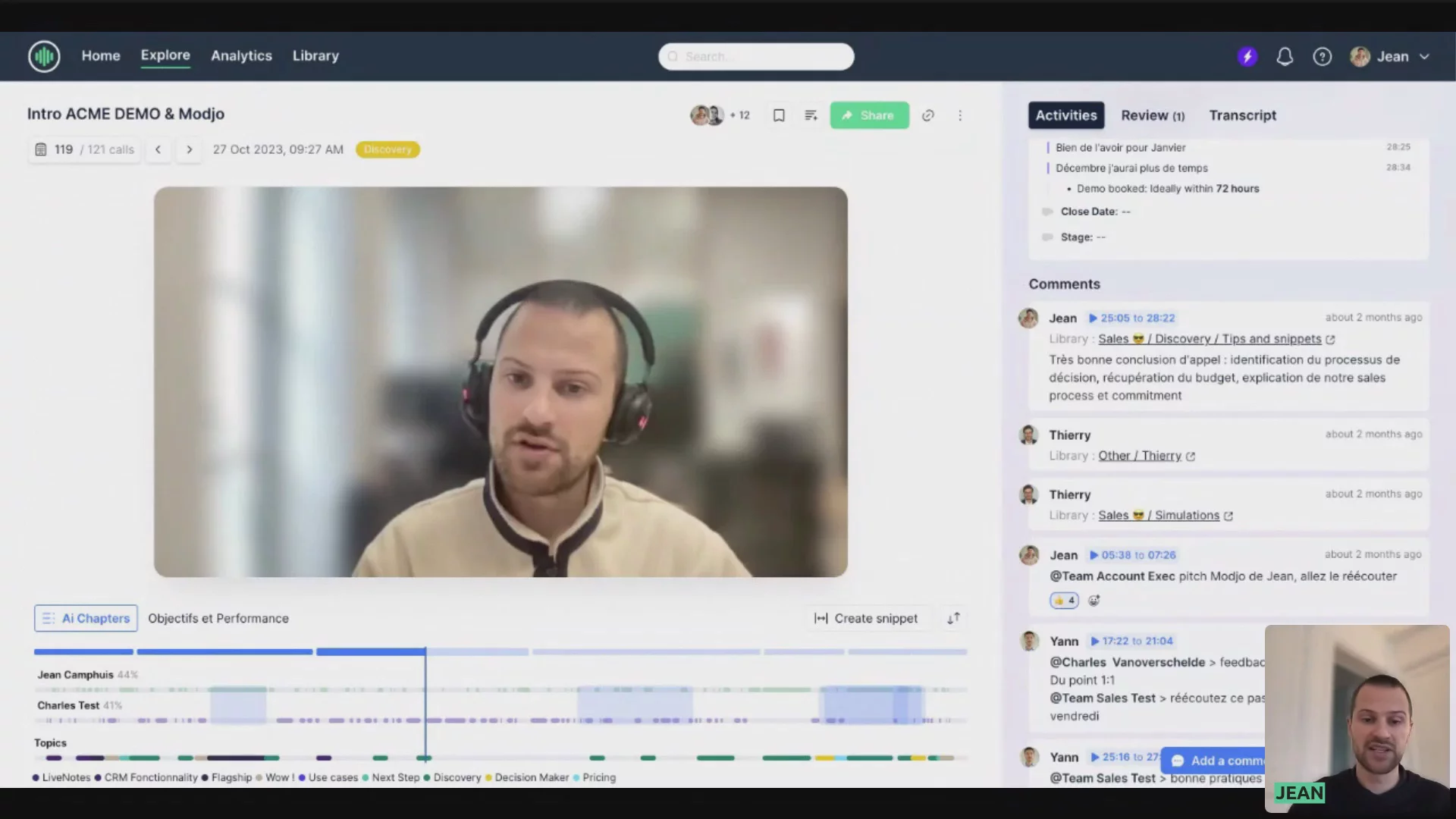This screenshot has height=819, width=1456.
Task: Focus the Search input field
Action: 756,57
